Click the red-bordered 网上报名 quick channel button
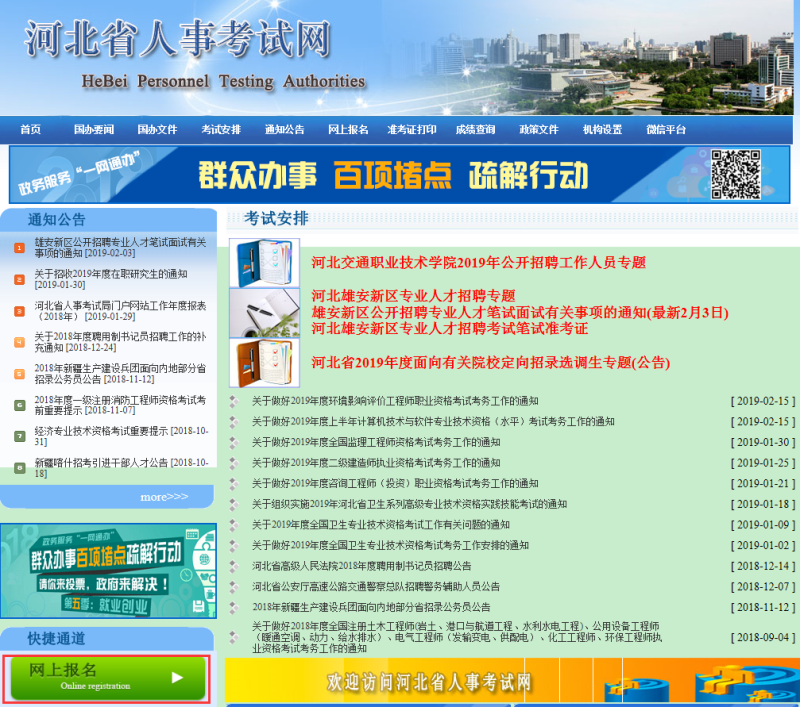Image resolution: width=800 pixels, height=707 pixels. click(x=107, y=678)
